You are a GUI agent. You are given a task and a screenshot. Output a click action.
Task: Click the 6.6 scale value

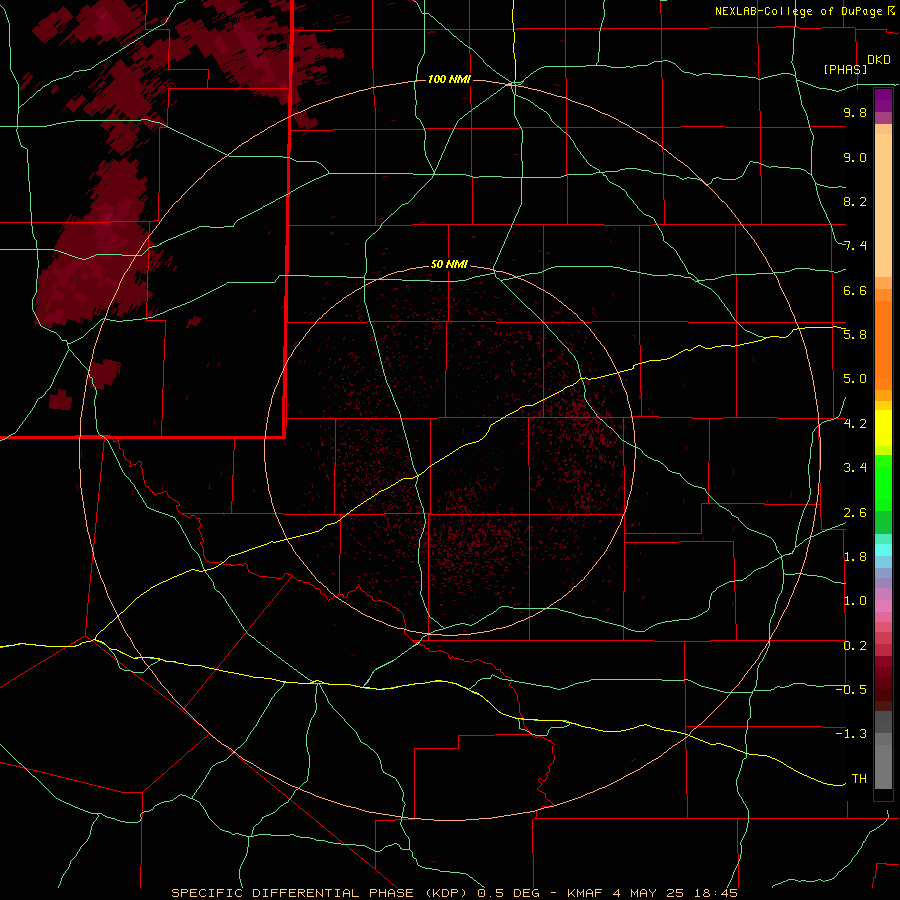[855, 290]
